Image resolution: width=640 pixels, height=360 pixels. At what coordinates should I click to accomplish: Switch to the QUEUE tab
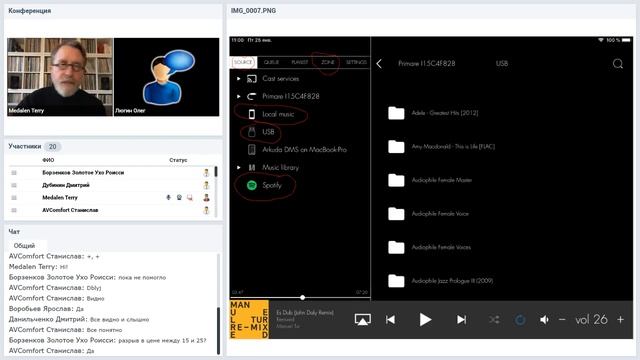coord(271,62)
